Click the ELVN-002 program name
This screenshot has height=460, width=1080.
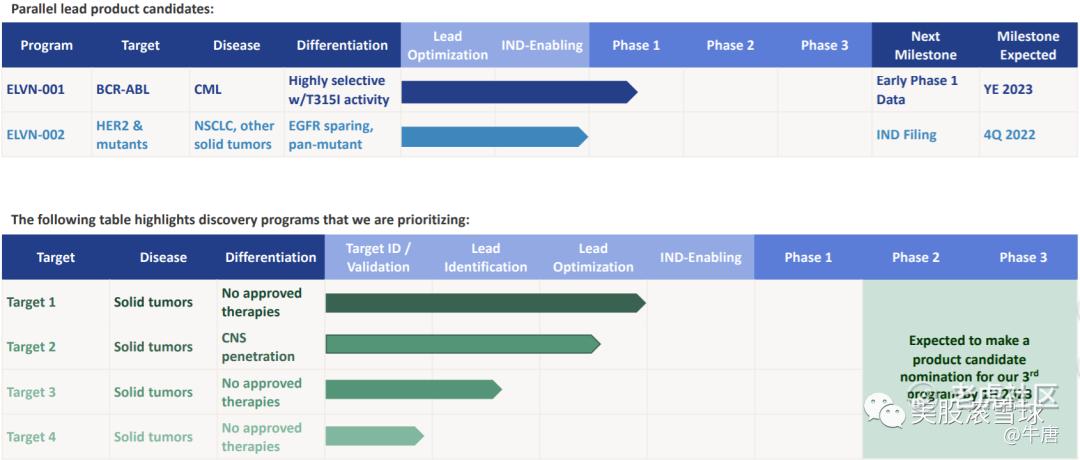[35, 135]
